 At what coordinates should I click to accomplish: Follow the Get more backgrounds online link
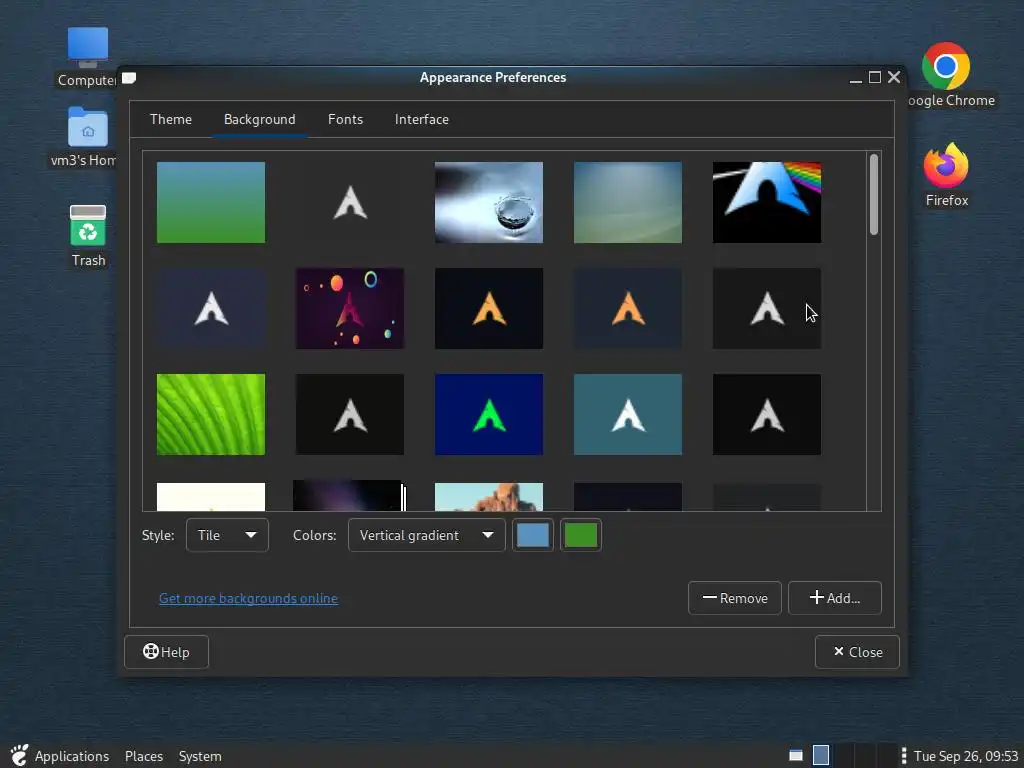tap(248, 598)
